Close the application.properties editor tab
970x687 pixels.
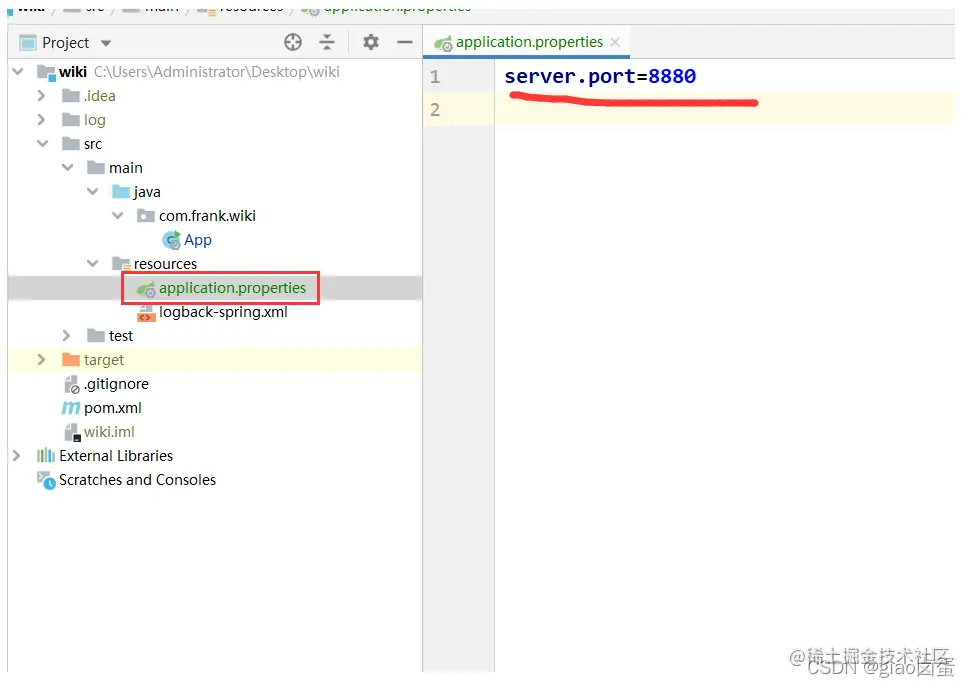click(x=615, y=42)
